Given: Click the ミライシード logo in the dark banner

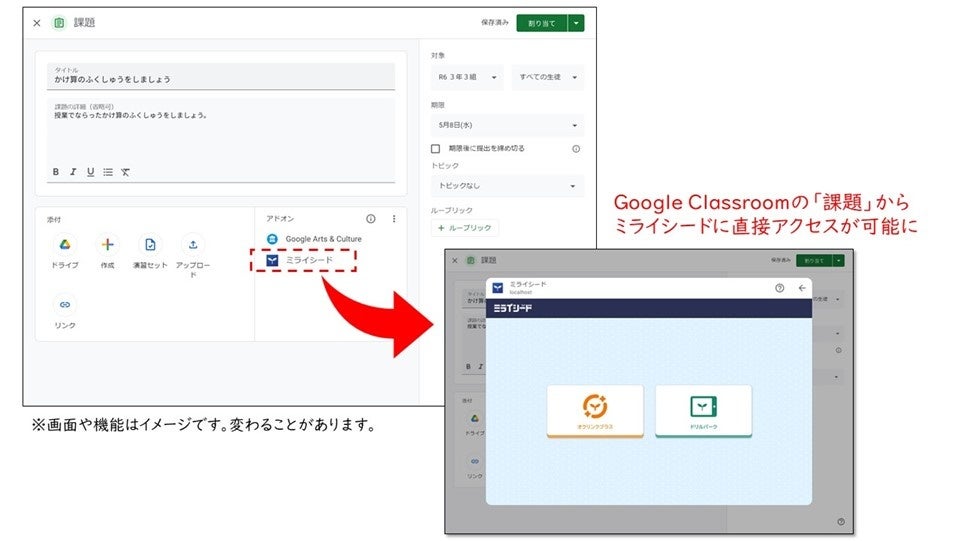Looking at the screenshot, I should tap(513, 308).
